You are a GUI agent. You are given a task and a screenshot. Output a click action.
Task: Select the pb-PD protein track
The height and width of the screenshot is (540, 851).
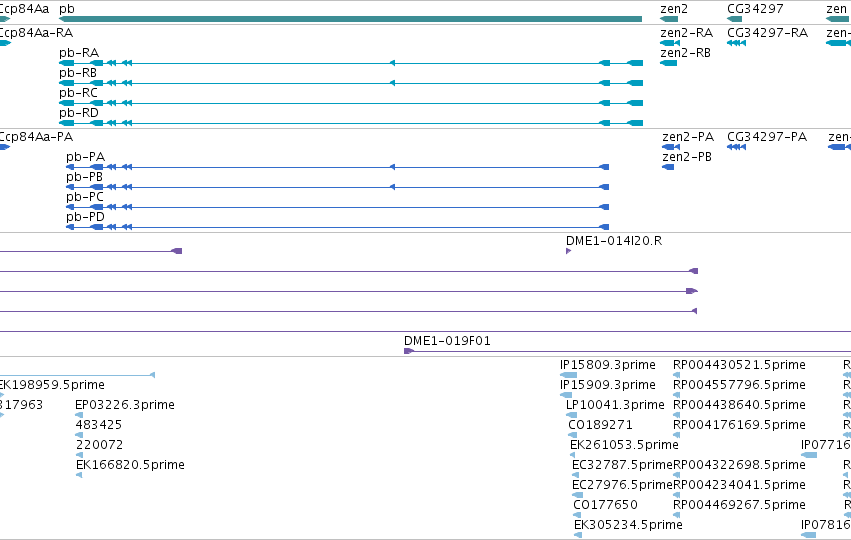(x=337, y=227)
